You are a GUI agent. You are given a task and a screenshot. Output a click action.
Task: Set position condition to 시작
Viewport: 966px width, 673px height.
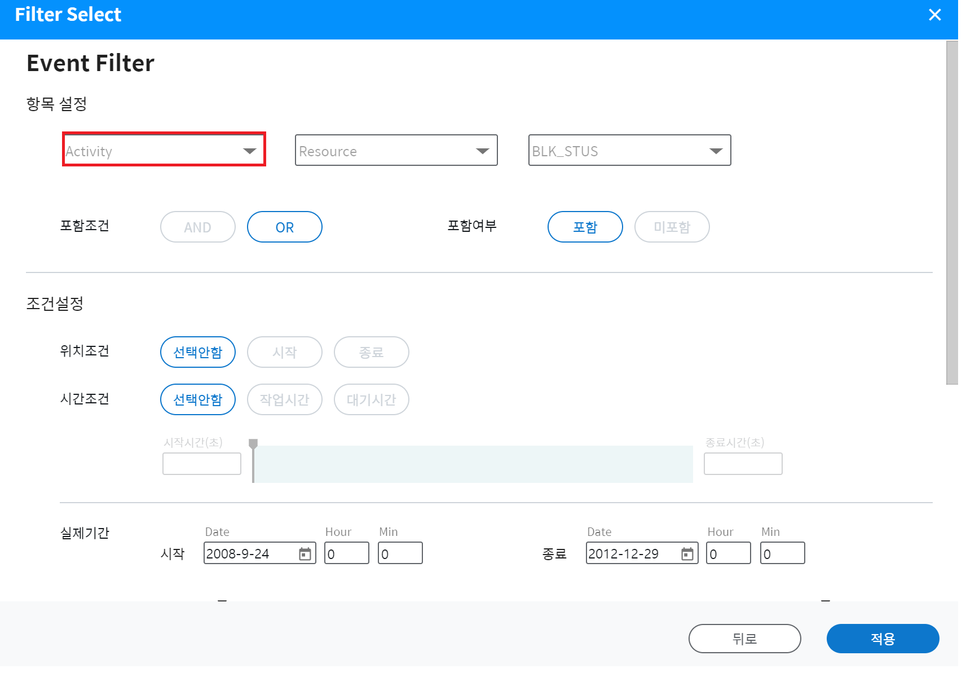click(285, 352)
